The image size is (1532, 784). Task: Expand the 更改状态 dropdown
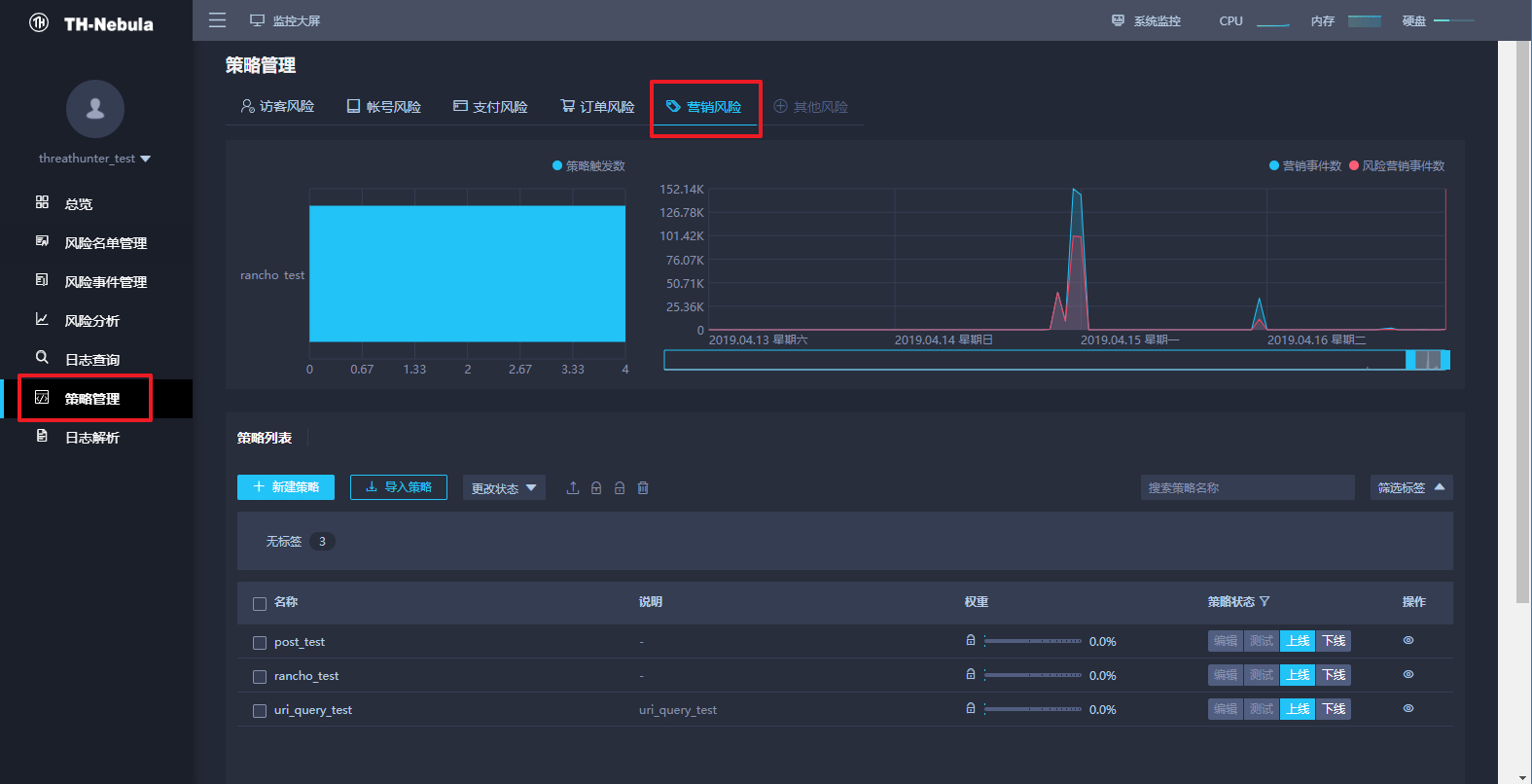click(504, 487)
